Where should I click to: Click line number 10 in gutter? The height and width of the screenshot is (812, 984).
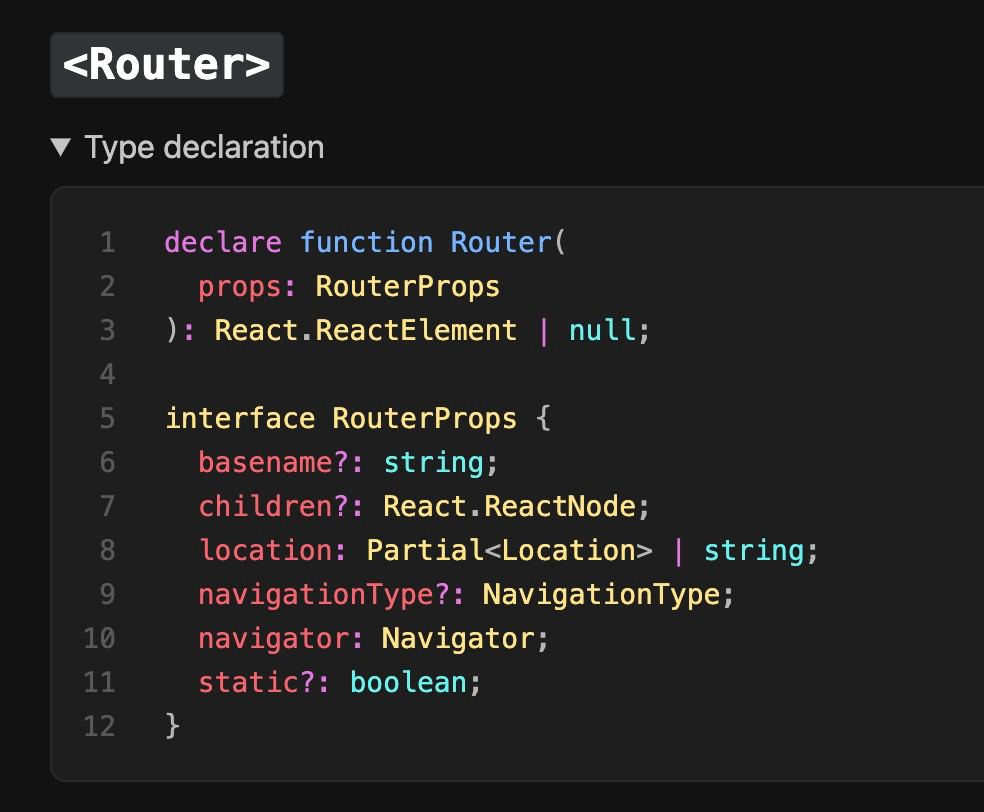pyautogui.click(x=99, y=638)
